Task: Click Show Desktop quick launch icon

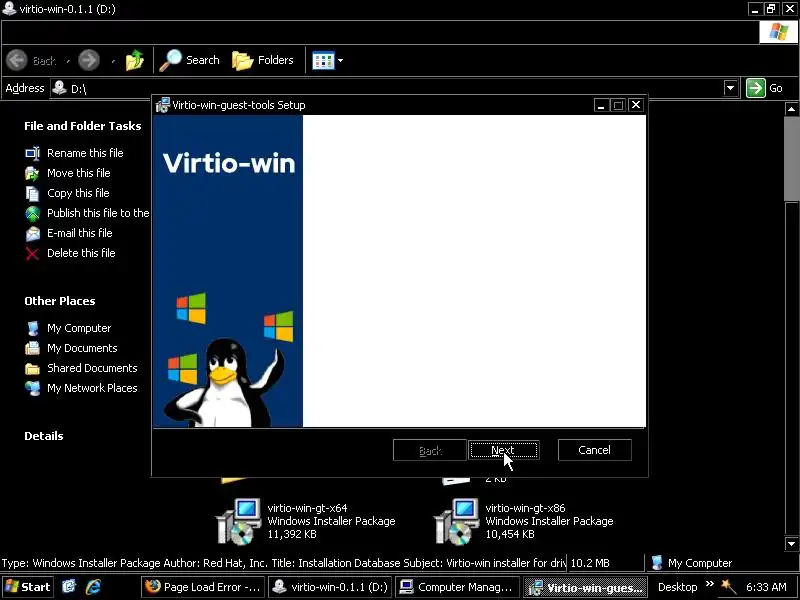Action: 69,587
